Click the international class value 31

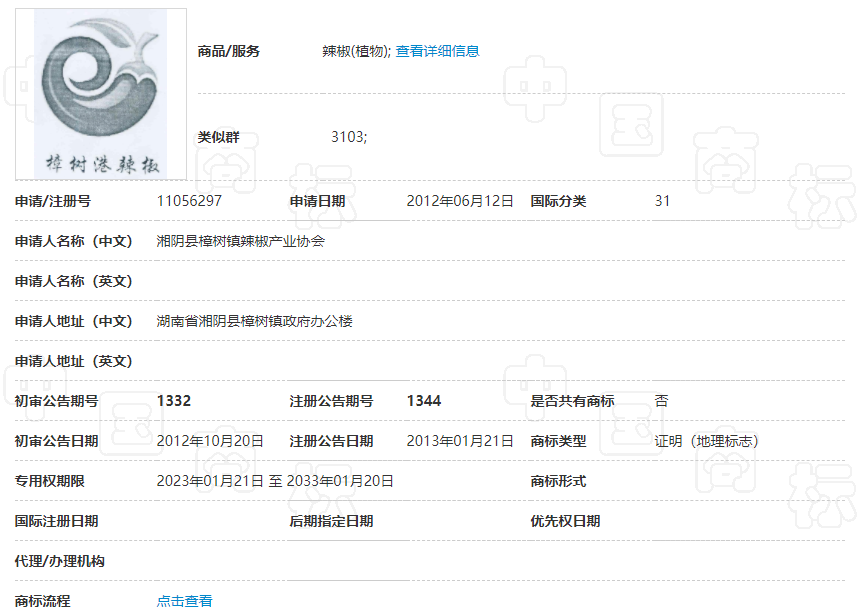point(662,201)
